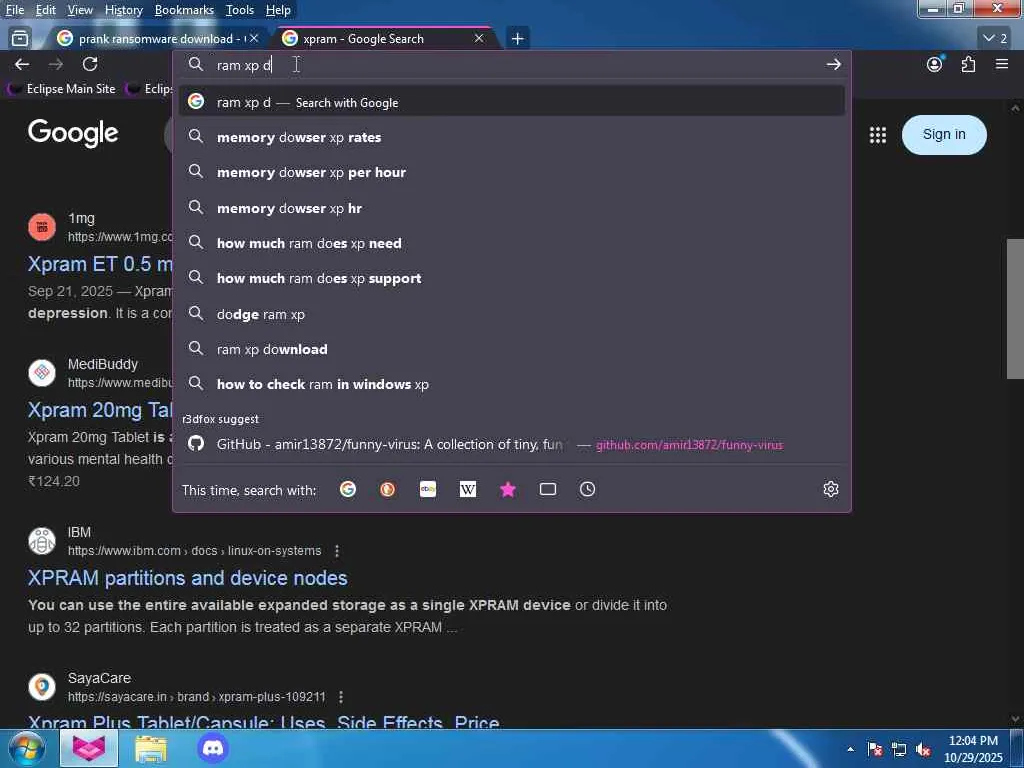The width and height of the screenshot is (1024, 768).
Task: Choose 'ram xp d — Search with Google'
Action: coord(511,102)
